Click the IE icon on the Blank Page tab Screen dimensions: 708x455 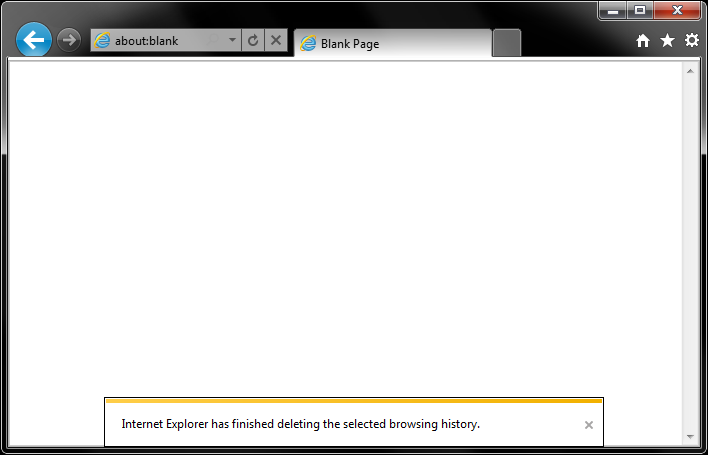pyautogui.click(x=308, y=43)
